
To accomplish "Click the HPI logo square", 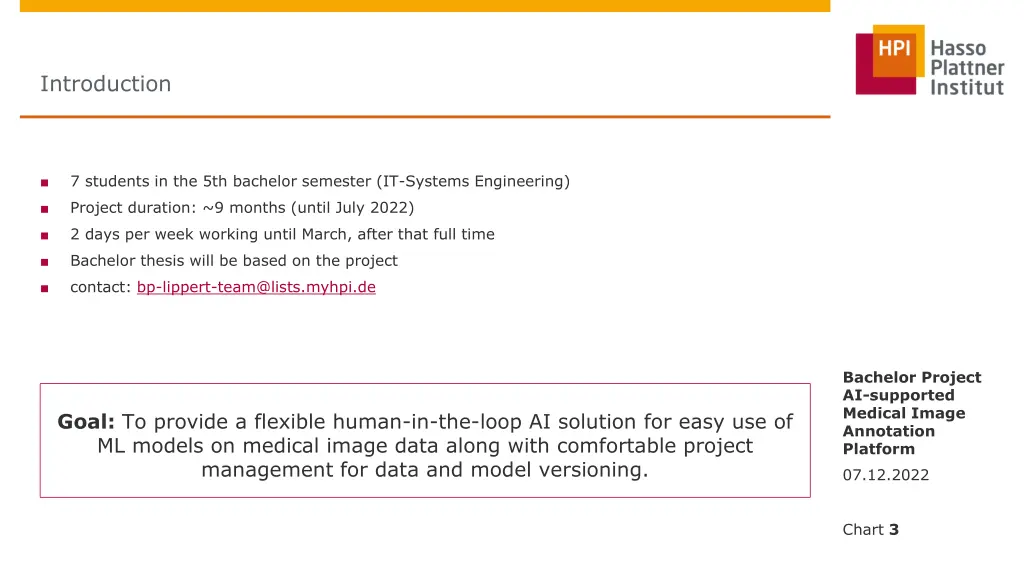I will (x=890, y=59).
